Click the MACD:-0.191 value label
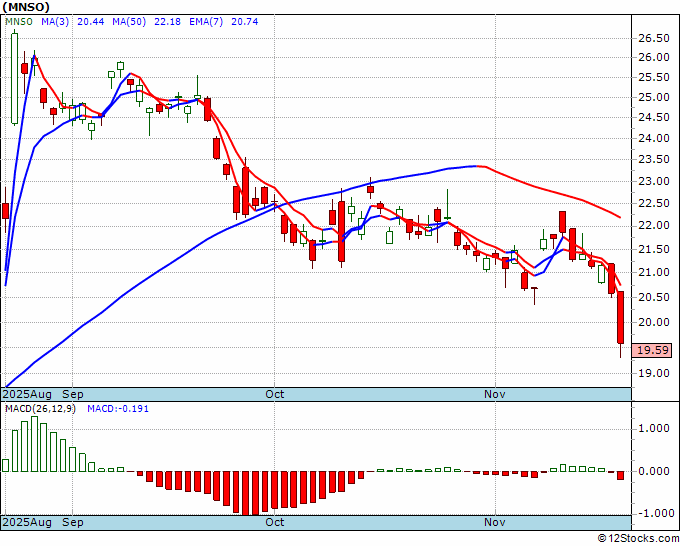Screen dimensions: 680x546 pyautogui.click(x=118, y=409)
